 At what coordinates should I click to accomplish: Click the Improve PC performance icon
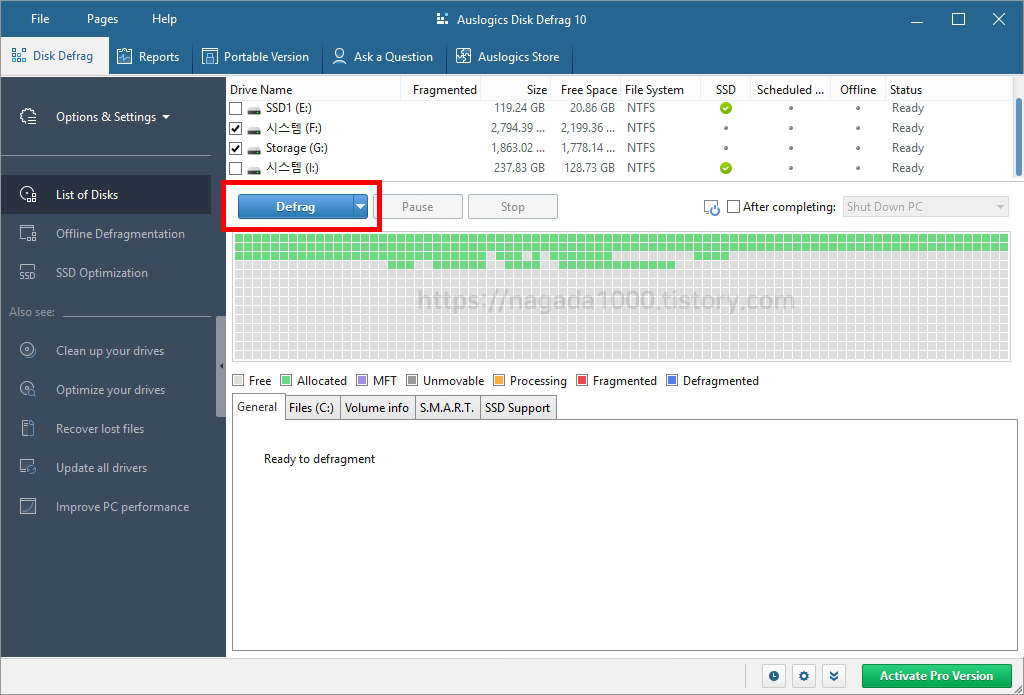(x=28, y=507)
